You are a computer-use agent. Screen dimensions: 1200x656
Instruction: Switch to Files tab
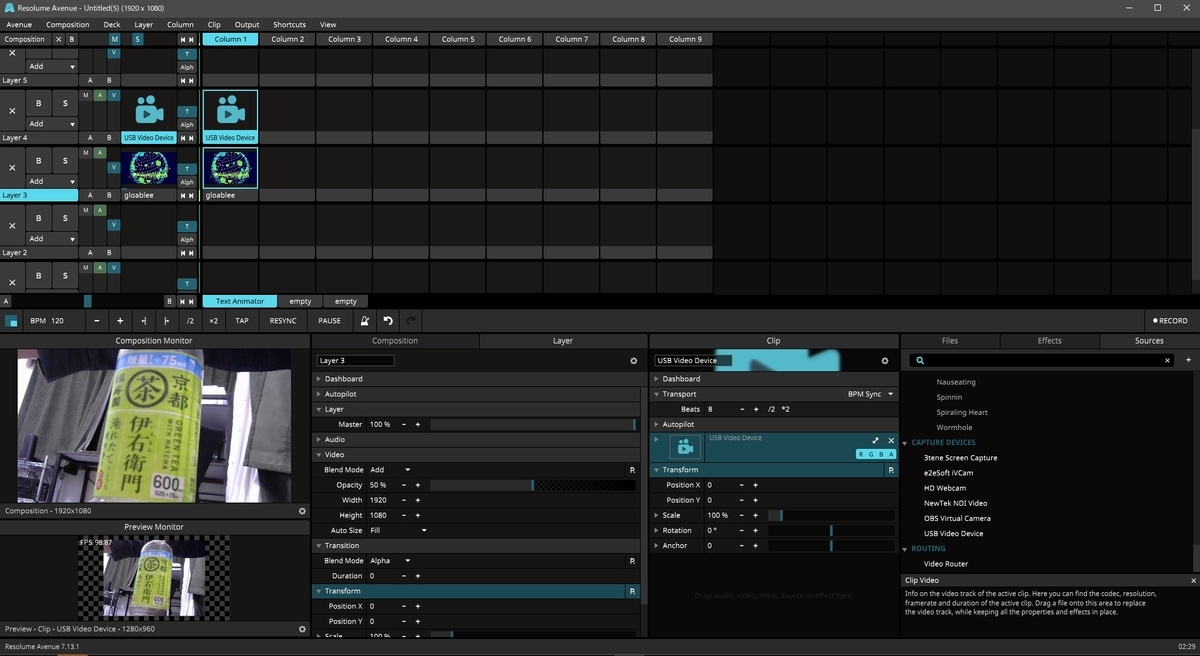tap(950, 341)
